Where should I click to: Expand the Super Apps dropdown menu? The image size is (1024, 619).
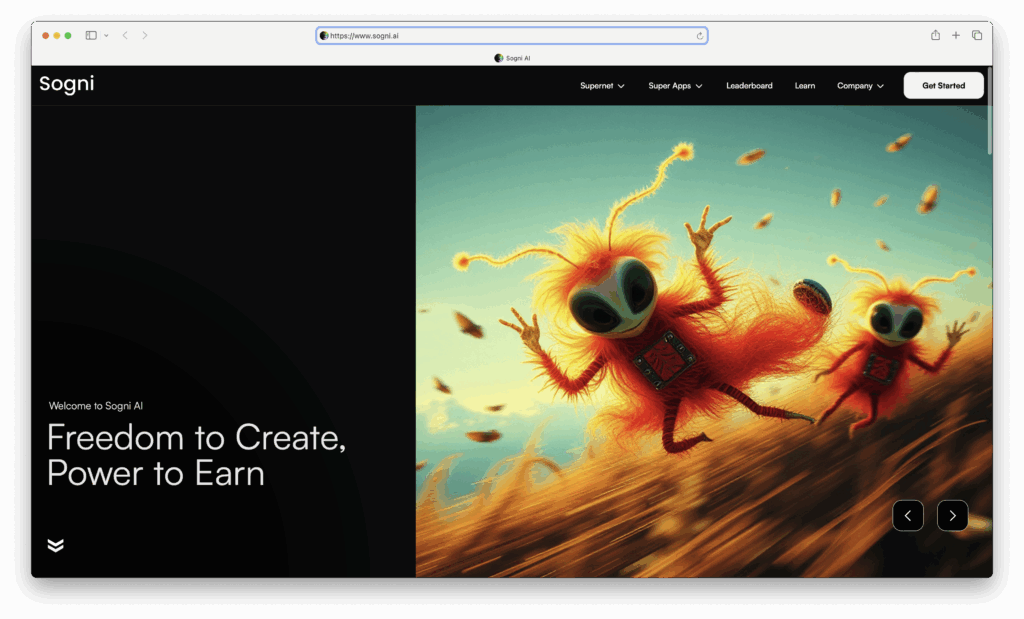click(675, 86)
